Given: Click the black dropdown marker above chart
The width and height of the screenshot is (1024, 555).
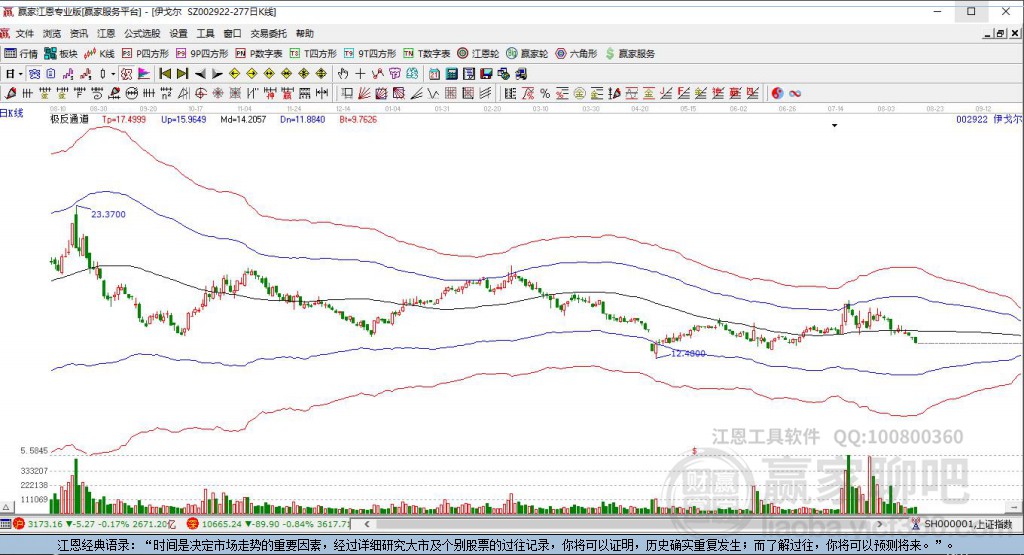Looking at the screenshot, I should pos(834,125).
